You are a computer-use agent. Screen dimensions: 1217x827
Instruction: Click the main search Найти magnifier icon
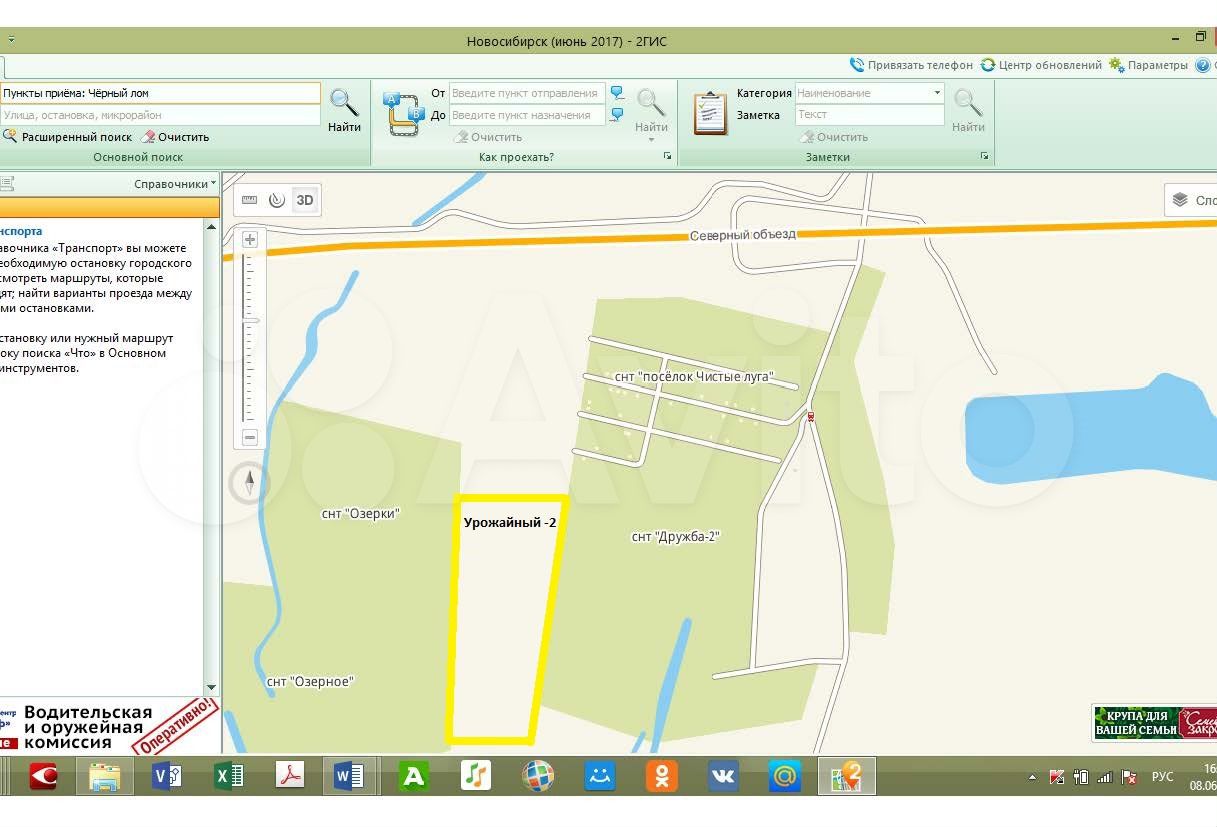click(344, 103)
